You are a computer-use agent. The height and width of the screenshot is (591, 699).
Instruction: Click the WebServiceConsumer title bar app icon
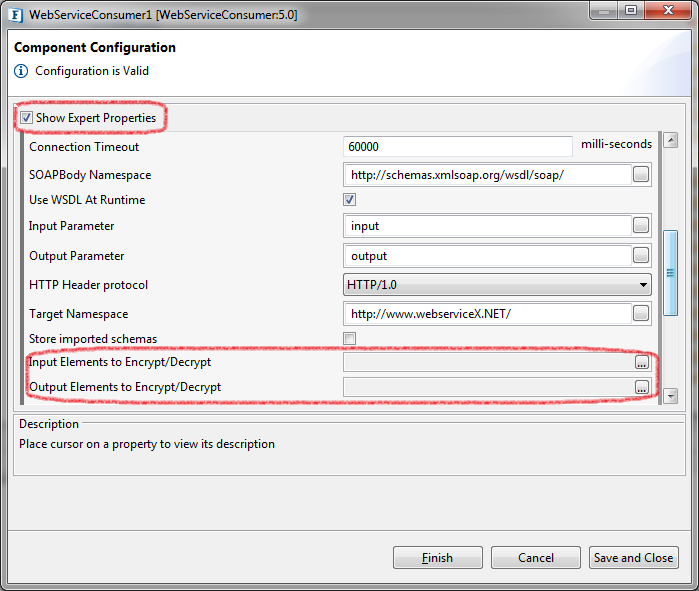coord(16,14)
